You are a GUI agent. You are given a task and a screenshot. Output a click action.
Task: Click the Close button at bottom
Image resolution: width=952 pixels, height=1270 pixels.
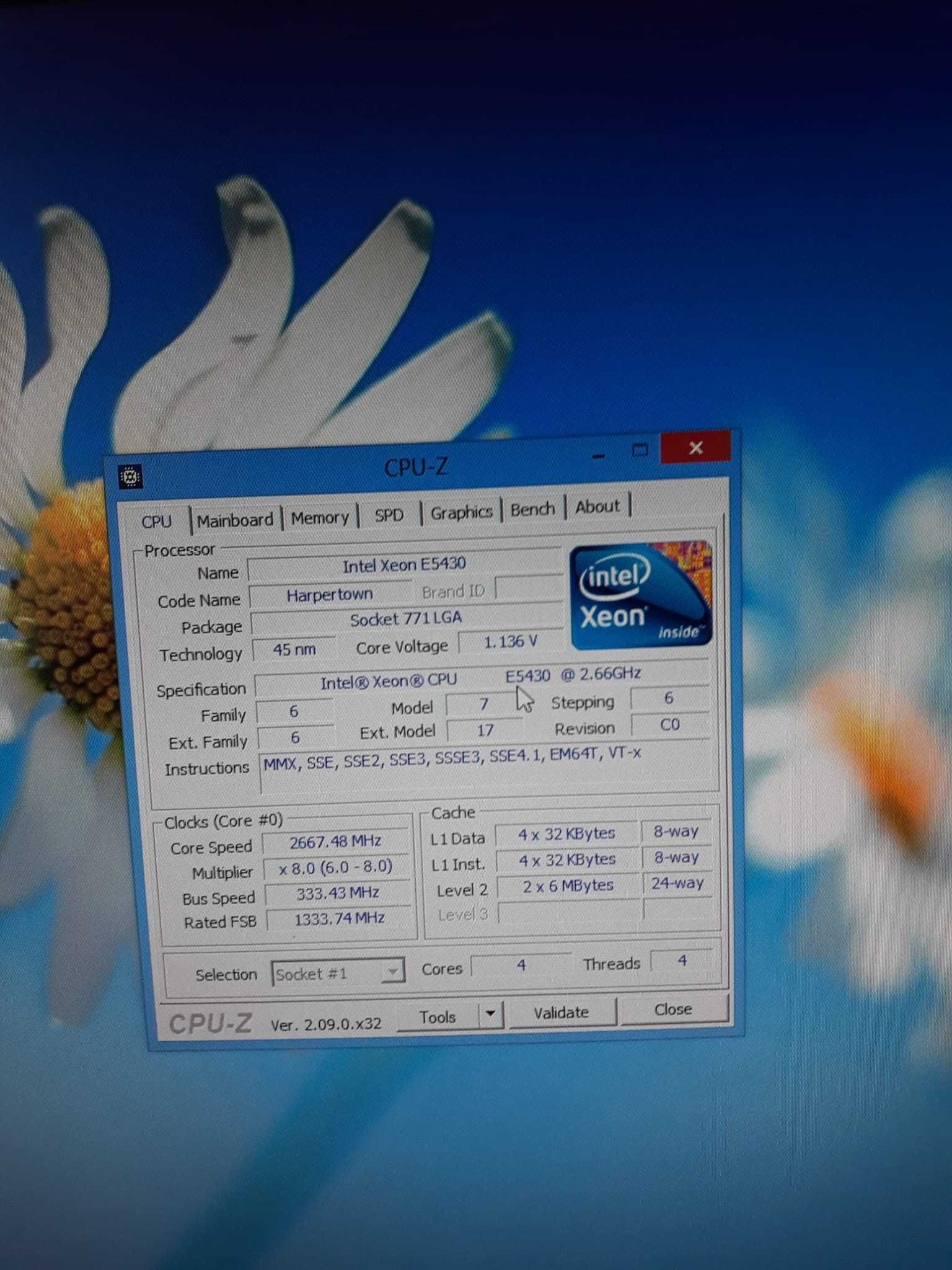pos(673,1009)
